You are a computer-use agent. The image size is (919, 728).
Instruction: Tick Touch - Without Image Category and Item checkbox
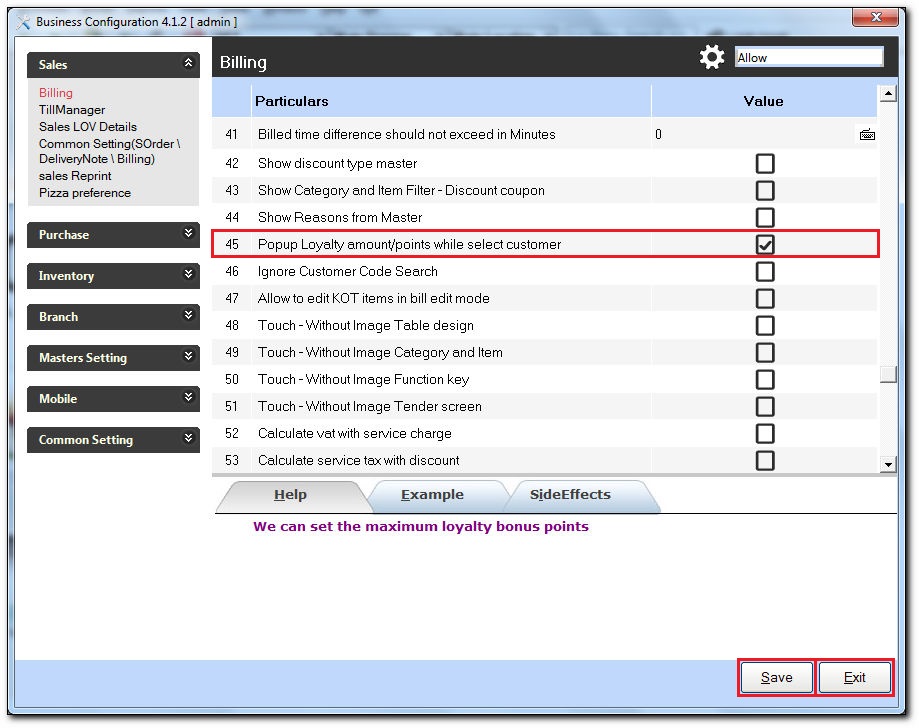click(764, 352)
